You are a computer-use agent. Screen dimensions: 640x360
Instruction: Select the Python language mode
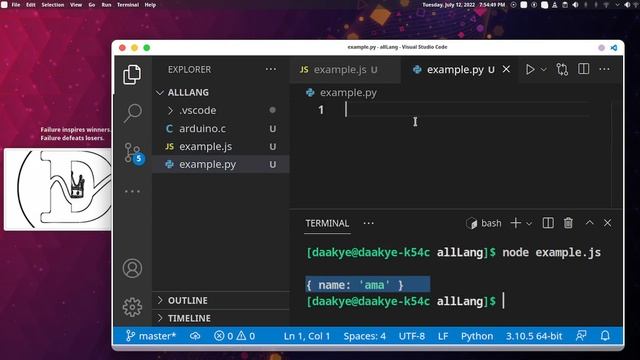pyautogui.click(x=477, y=336)
